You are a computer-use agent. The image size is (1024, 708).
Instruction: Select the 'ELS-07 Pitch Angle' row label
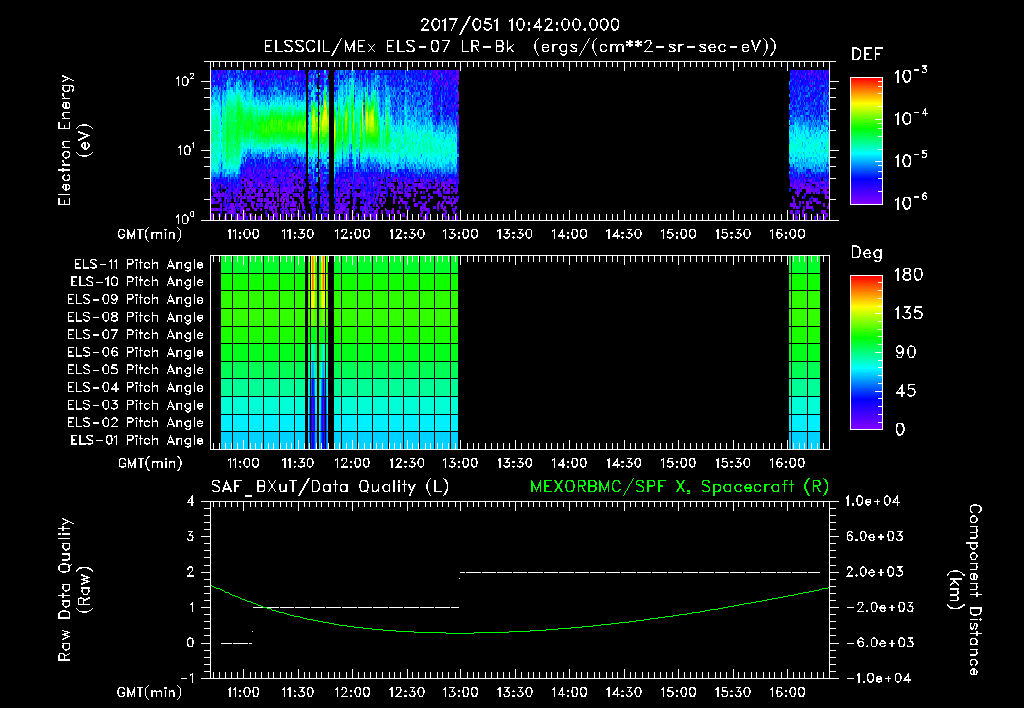pyautogui.click(x=136, y=335)
